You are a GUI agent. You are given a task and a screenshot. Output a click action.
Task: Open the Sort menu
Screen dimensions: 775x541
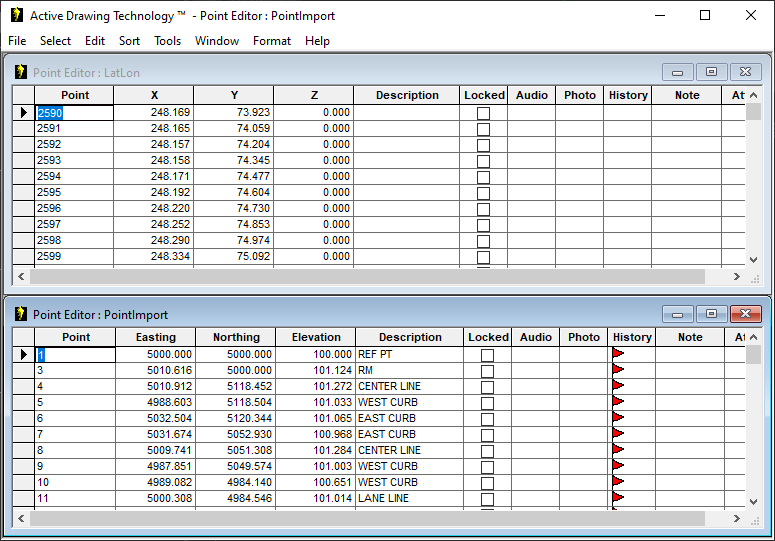[x=129, y=41]
